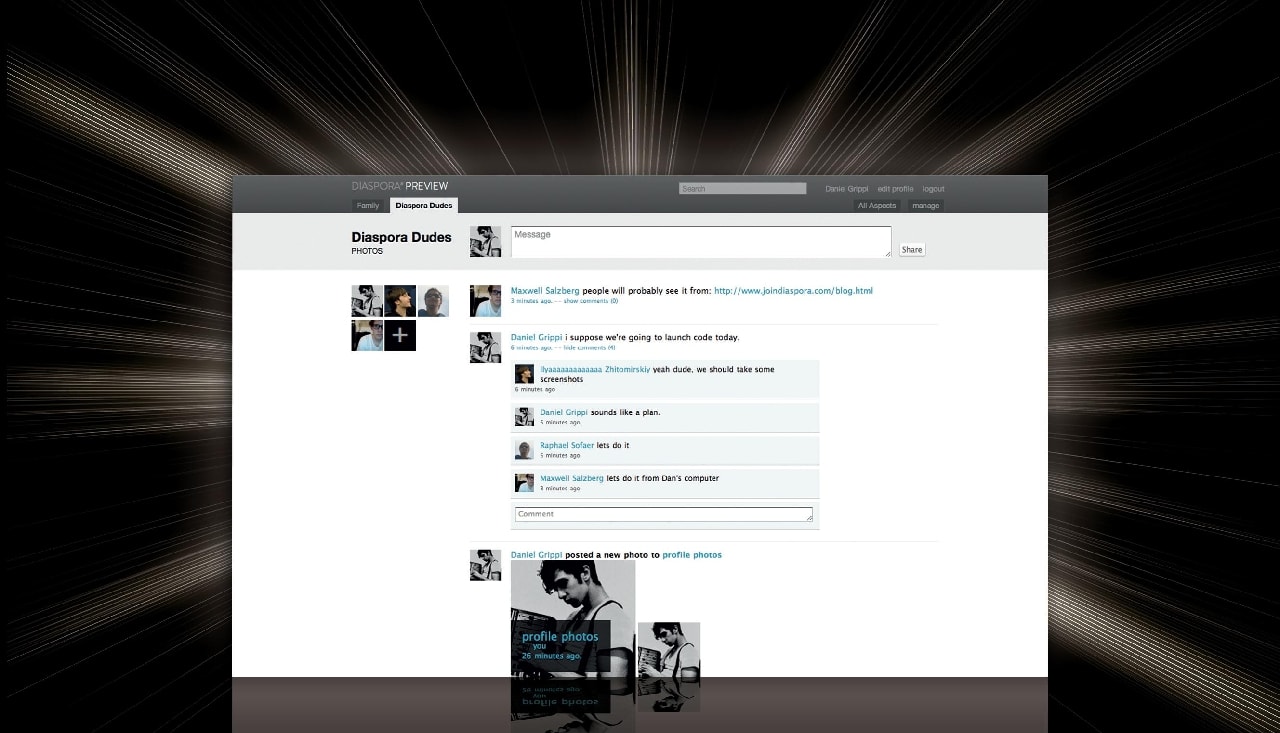Collapse comments with 'hide comments (4)'
Screen dimensions: 1280x733
tap(589, 348)
